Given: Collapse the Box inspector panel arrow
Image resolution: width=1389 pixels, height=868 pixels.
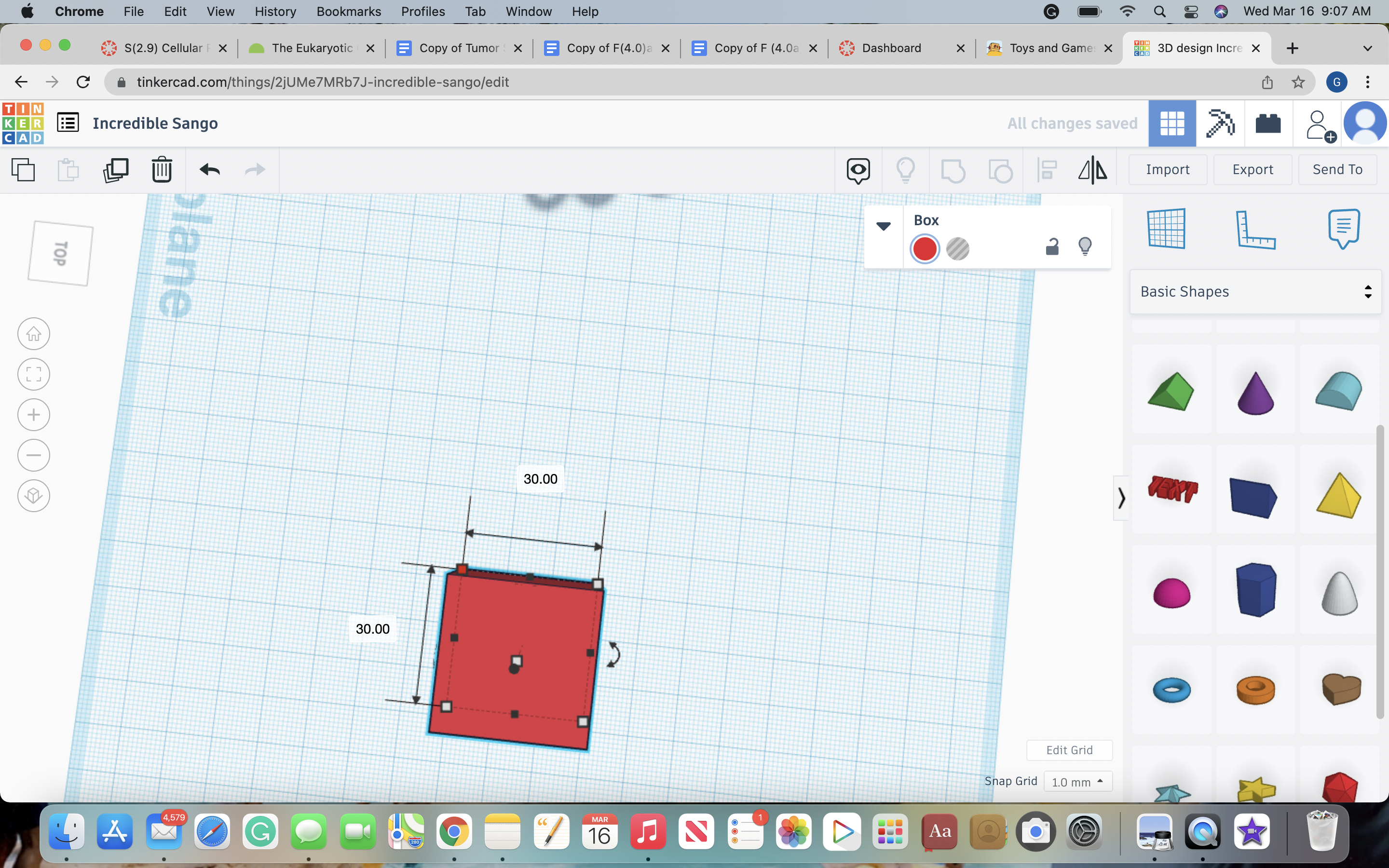Looking at the screenshot, I should coord(884,226).
